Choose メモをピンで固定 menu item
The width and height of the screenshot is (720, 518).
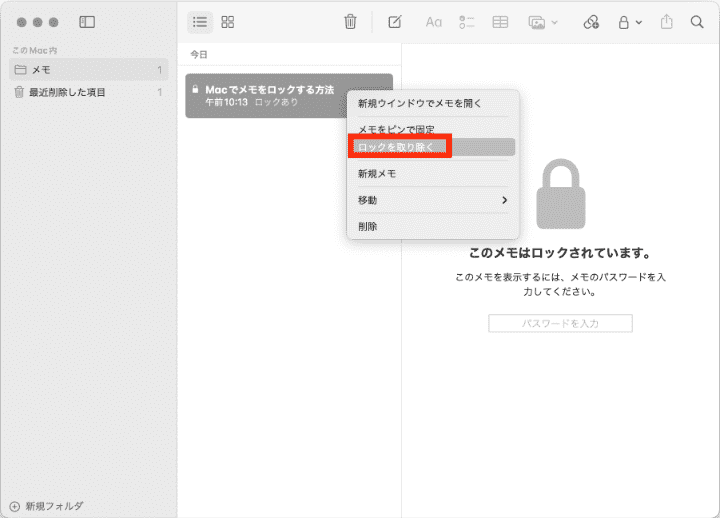point(433,129)
